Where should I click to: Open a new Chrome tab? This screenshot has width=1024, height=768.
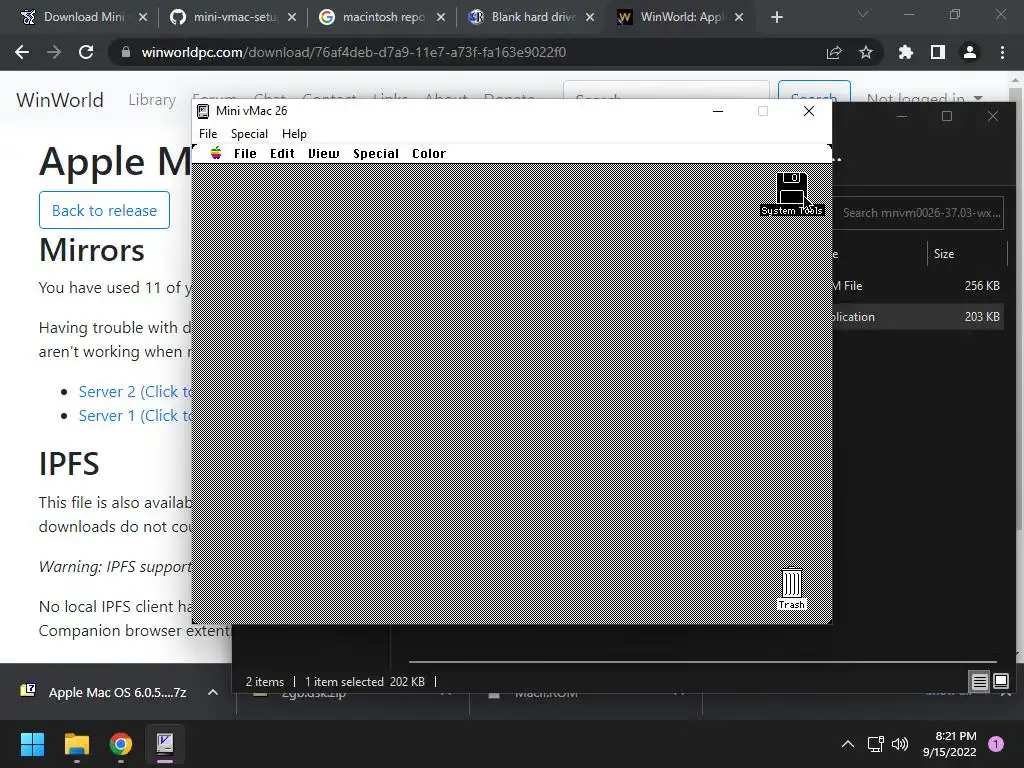(x=776, y=17)
